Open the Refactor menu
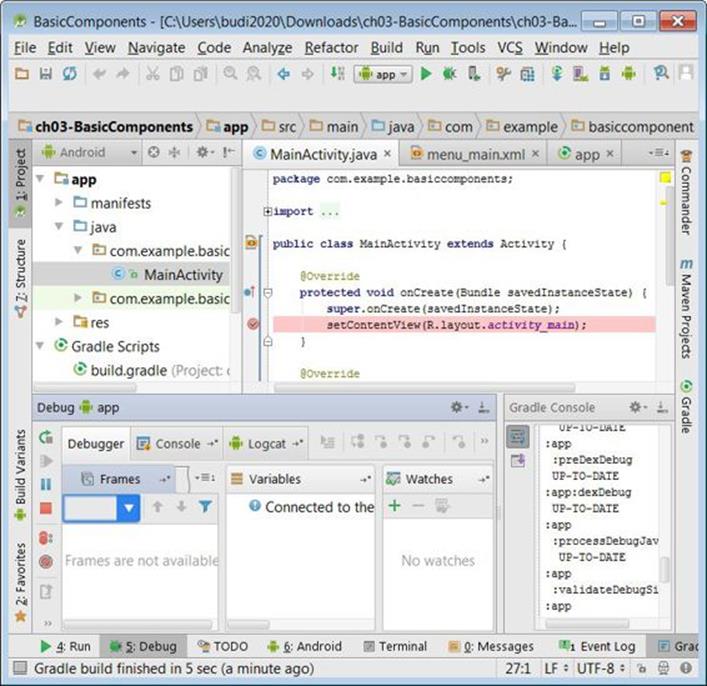707x686 pixels. pos(331,48)
